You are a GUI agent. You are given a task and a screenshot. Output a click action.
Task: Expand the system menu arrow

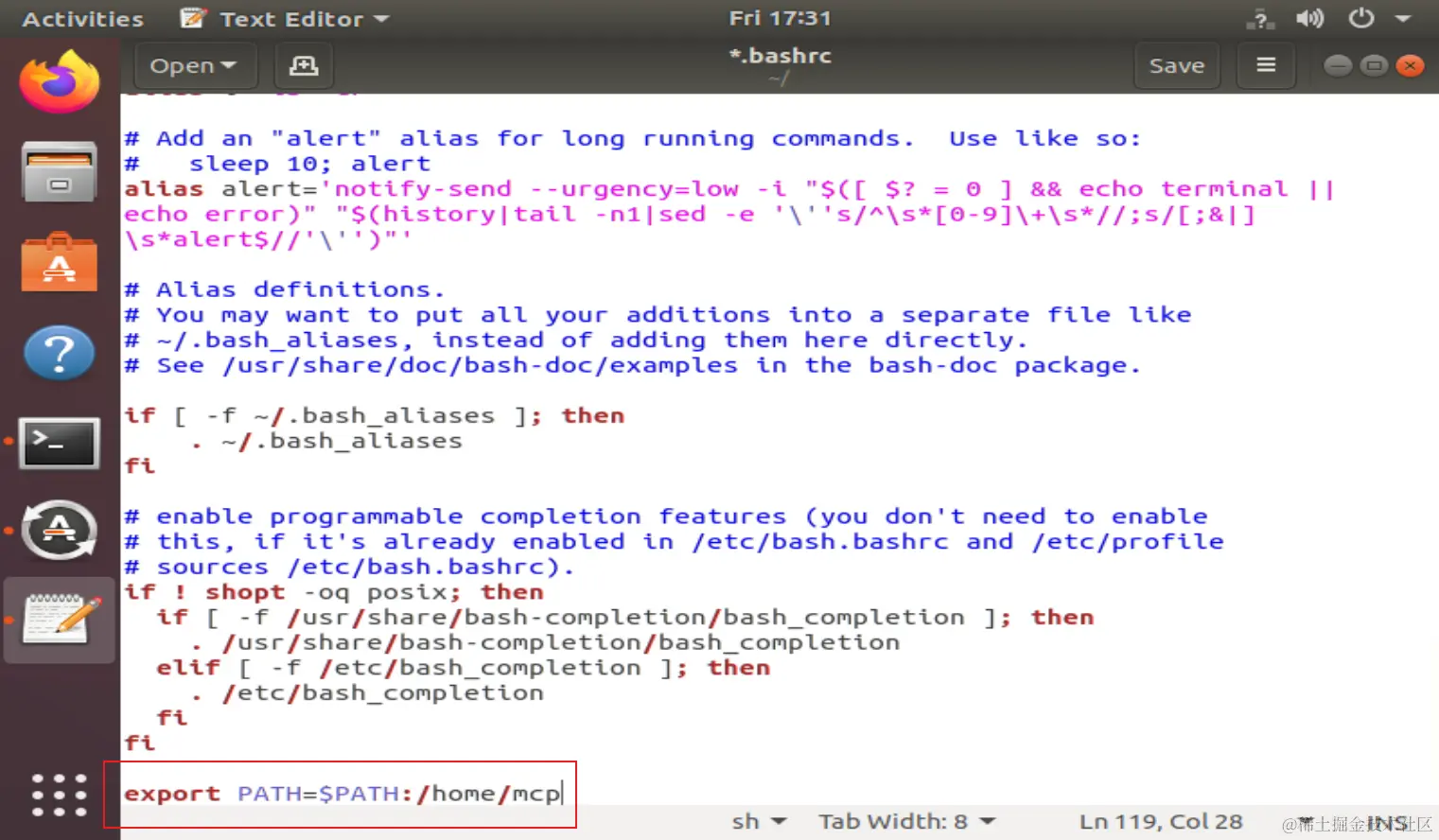(1403, 19)
